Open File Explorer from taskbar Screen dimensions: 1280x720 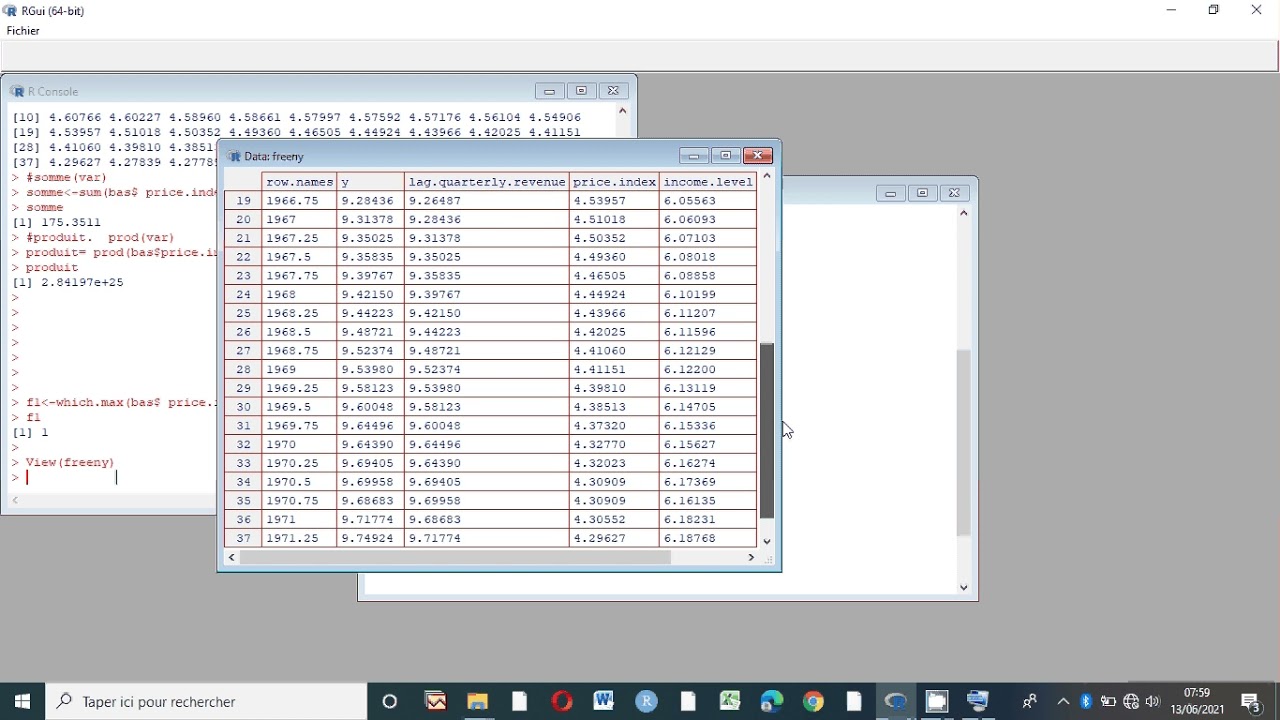coord(477,702)
